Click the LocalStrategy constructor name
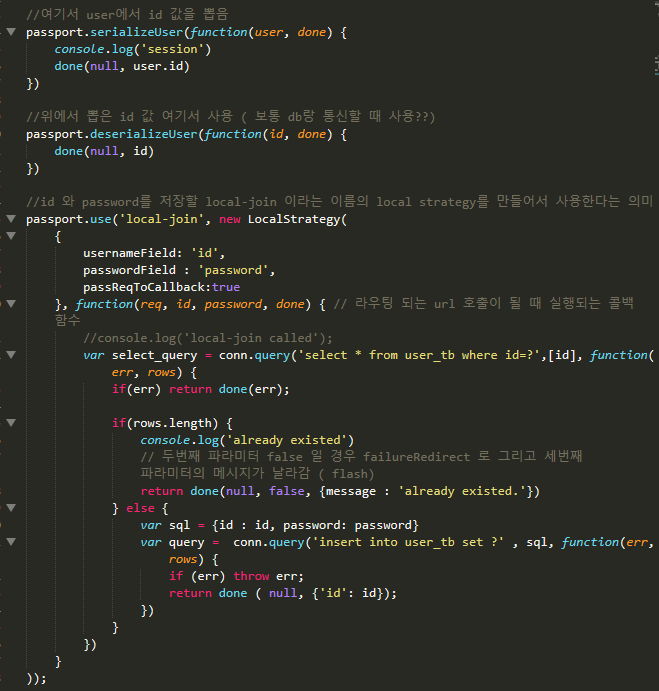Image resolution: width=659 pixels, height=691 pixels. click(294, 219)
